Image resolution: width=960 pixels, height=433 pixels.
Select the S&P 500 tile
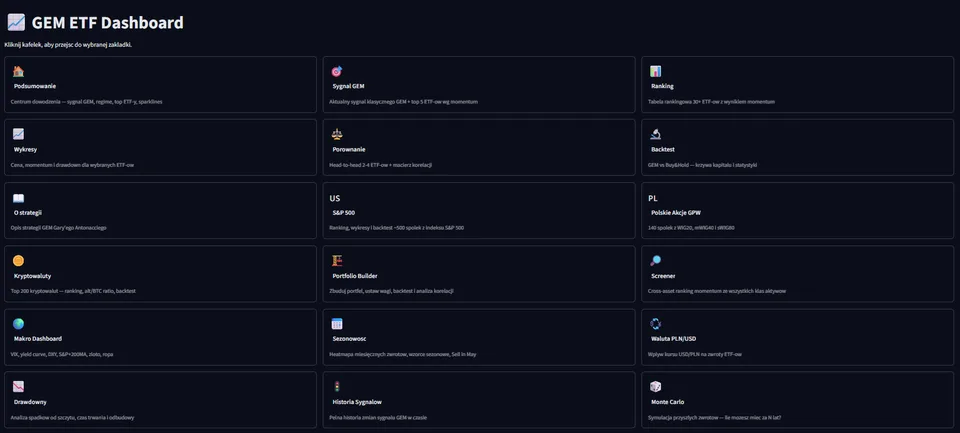point(479,211)
